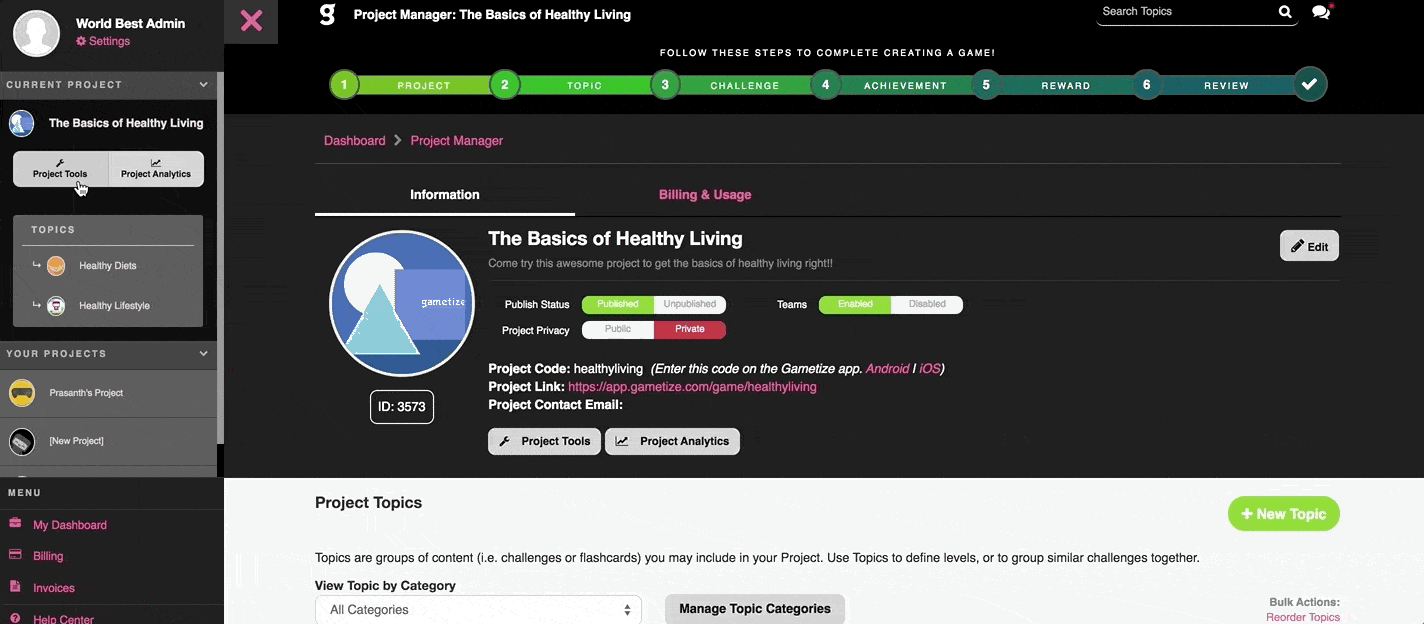
Task: Click the project logo with gametize label
Action: tap(402, 303)
